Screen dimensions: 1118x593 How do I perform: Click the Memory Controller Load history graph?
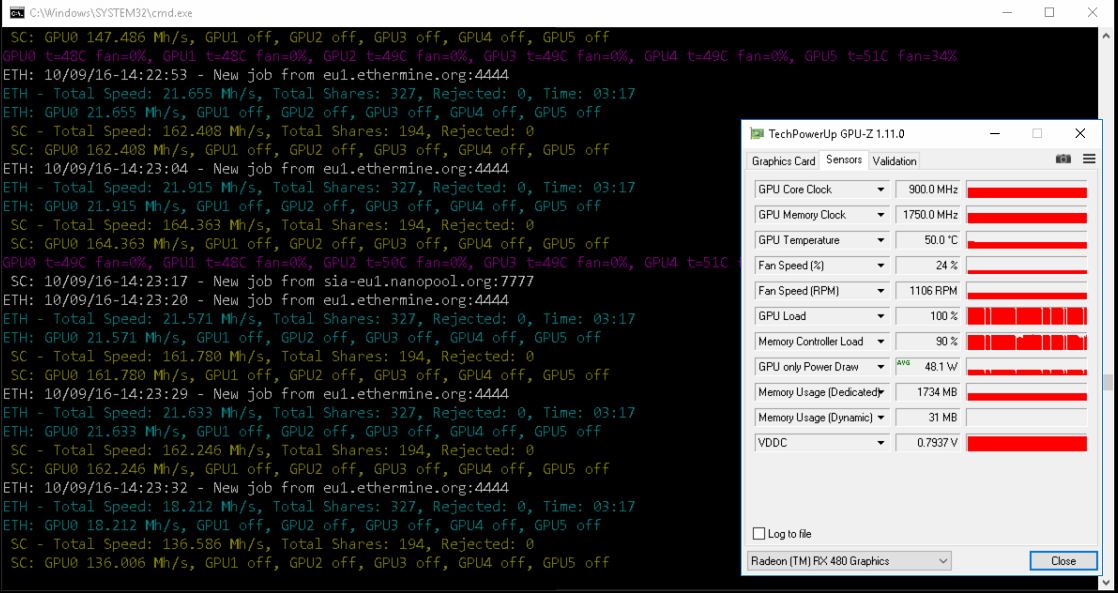(x=1027, y=341)
